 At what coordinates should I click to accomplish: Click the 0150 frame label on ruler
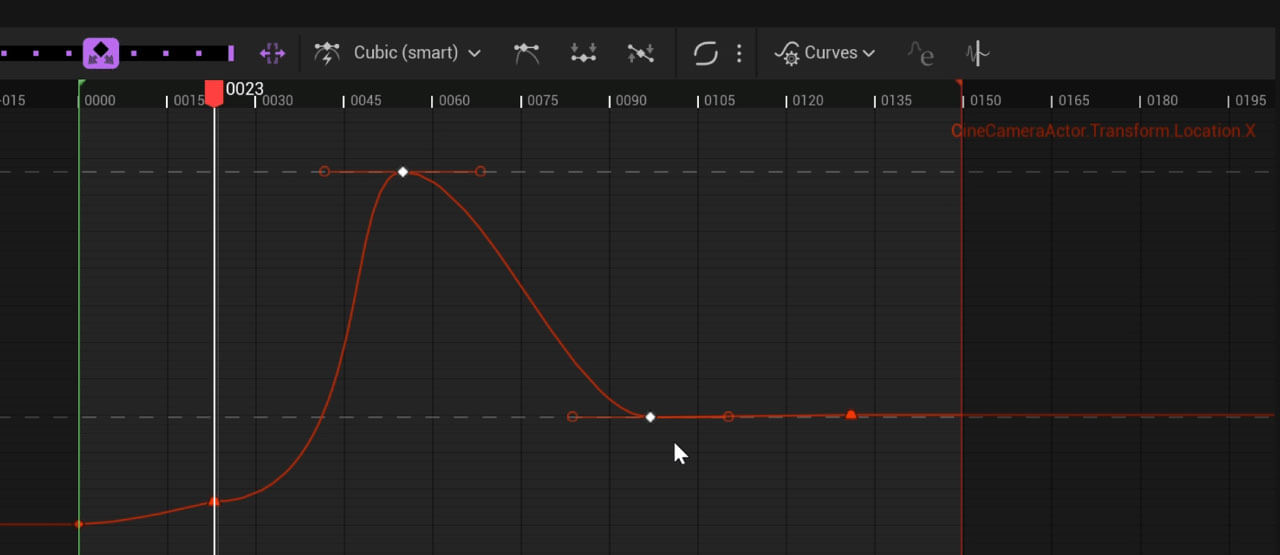coord(985,101)
